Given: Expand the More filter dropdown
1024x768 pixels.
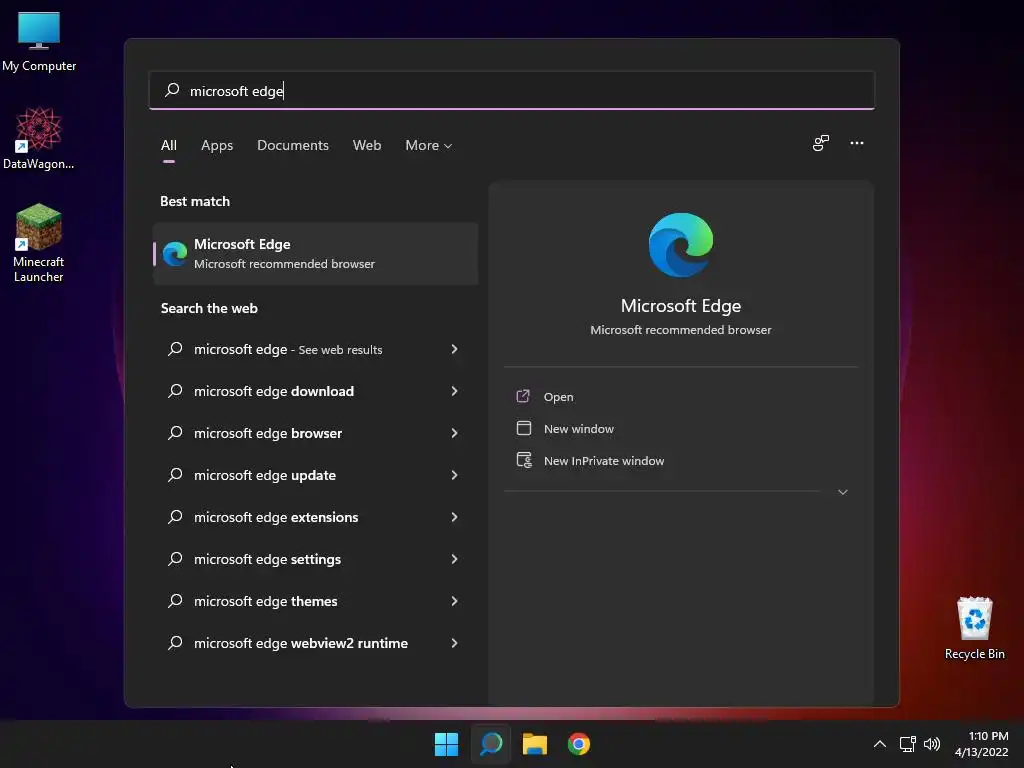Looking at the screenshot, I should pos(428,146).
